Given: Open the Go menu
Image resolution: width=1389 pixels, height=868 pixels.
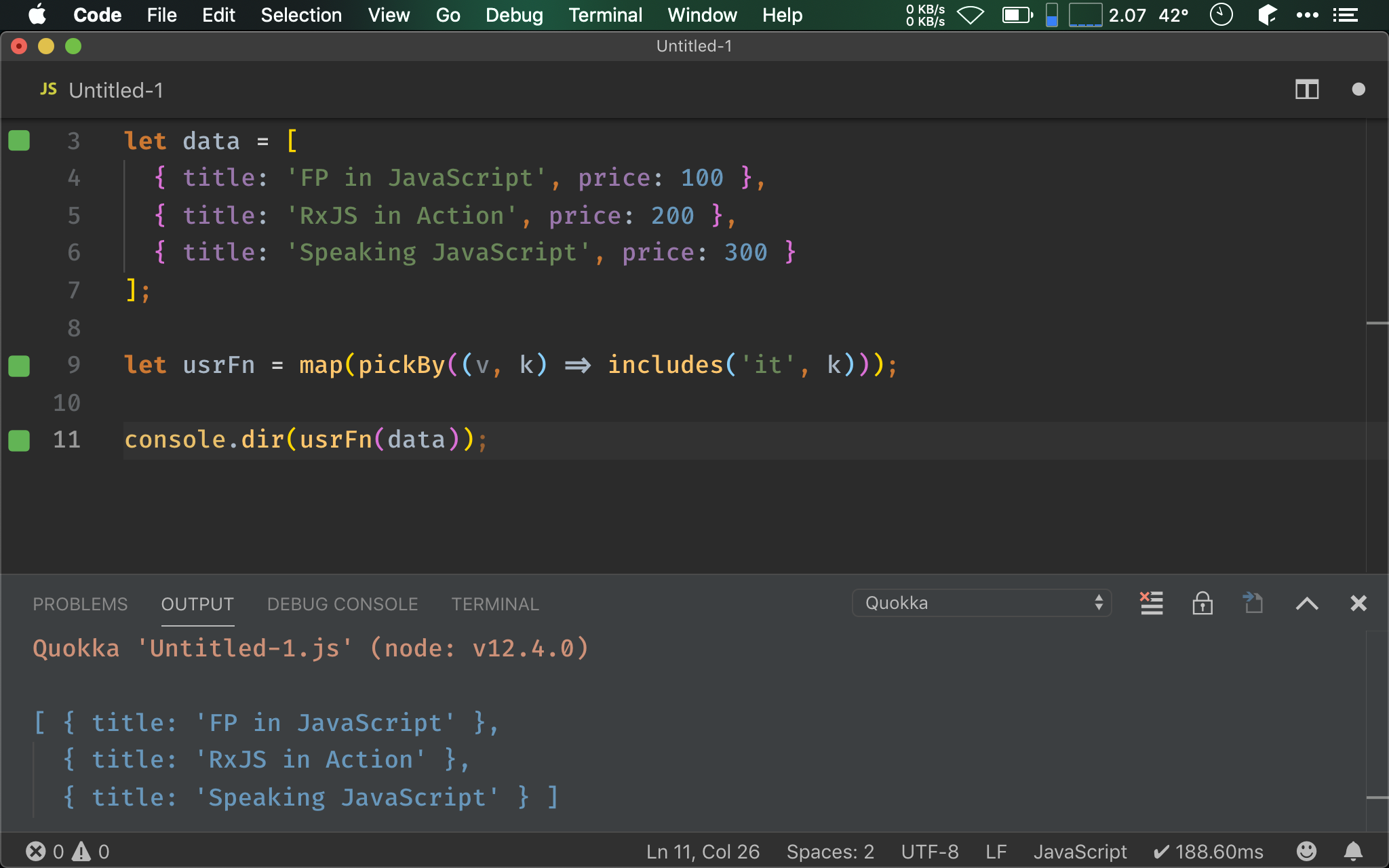Looking at the screenshot, I should [448, 15].
